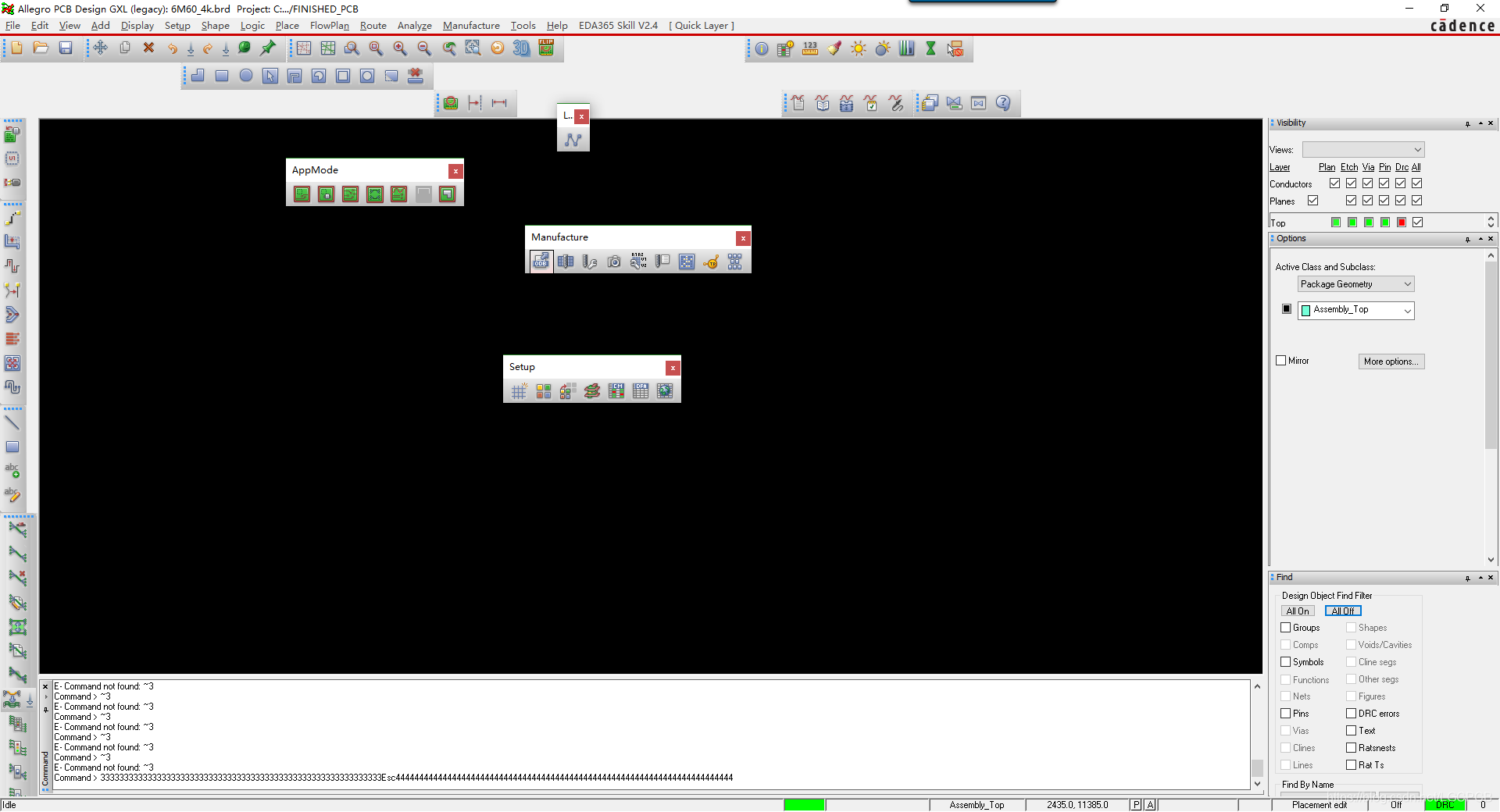
Task: Open the Package Geometry class dropdown
Action: (x=1355, y=284)
